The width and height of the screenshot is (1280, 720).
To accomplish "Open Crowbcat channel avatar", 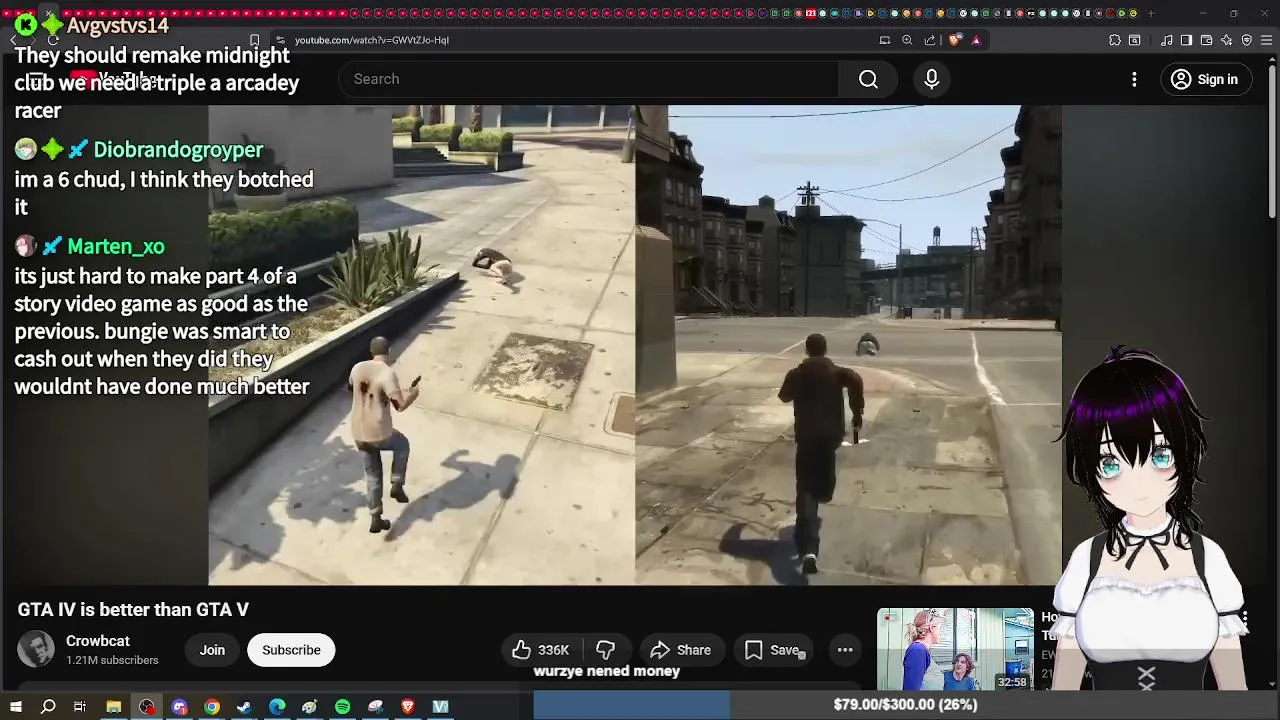I will [x=36, y=650].
